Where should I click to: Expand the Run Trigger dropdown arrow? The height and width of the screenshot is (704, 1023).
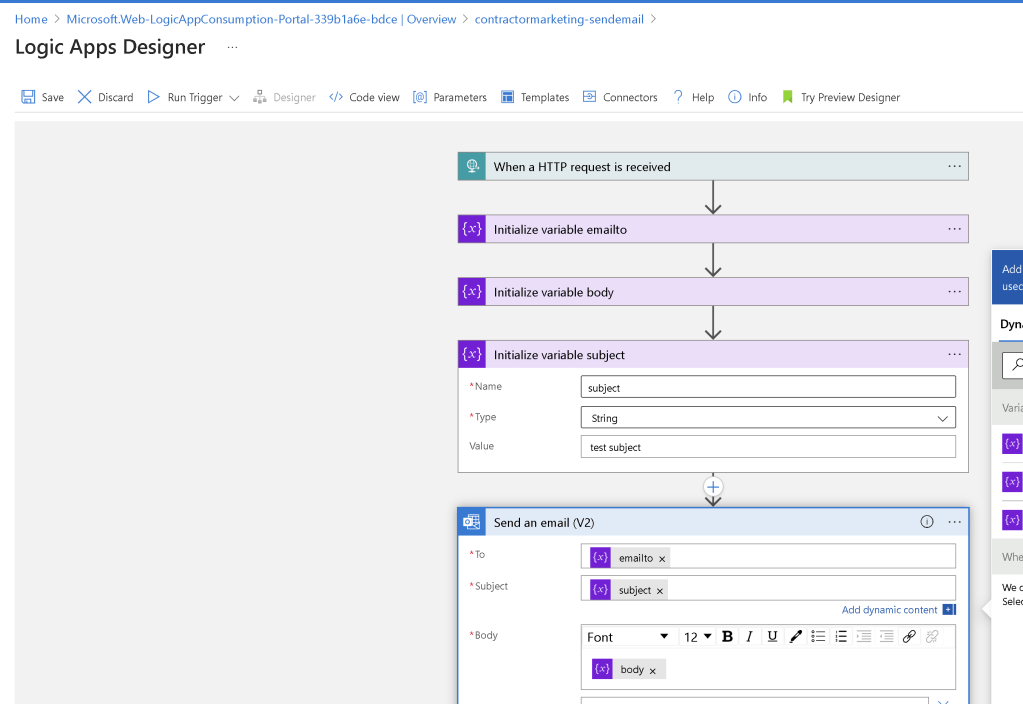click(x=234, y=98)
